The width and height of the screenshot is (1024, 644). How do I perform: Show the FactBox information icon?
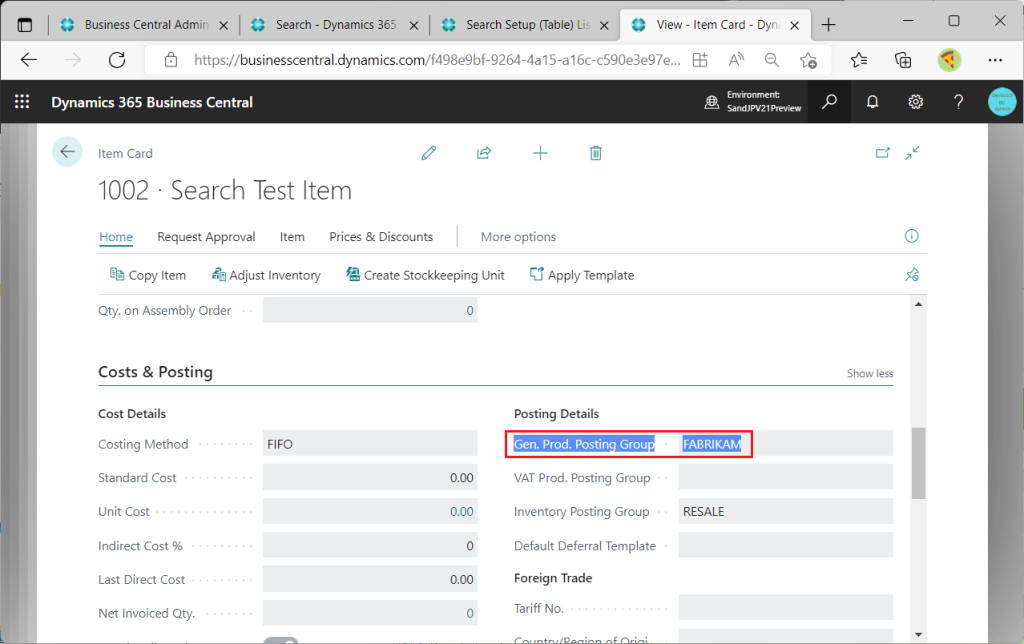pos(912,236)
